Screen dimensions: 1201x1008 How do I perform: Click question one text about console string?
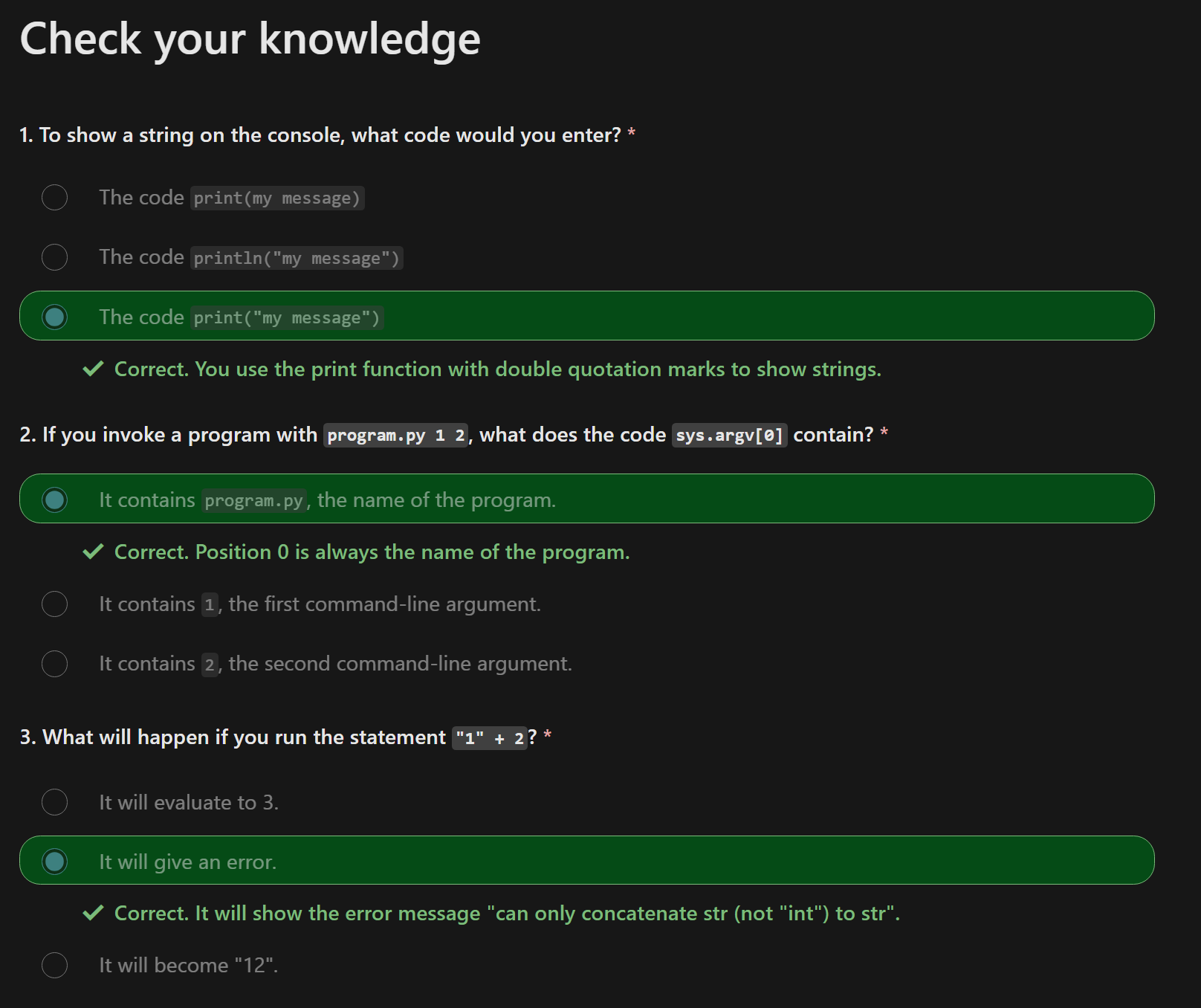coord(320,135)
